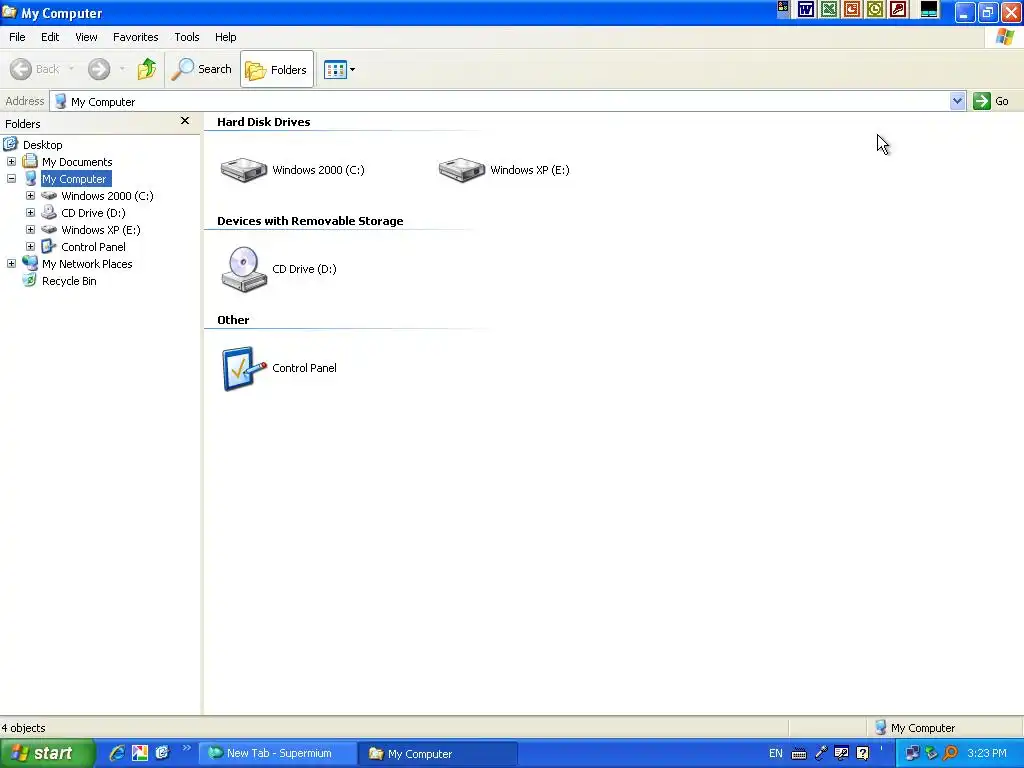Close the Folders pane
This screenshot has height=768, width=1024.
click(185, 121)
